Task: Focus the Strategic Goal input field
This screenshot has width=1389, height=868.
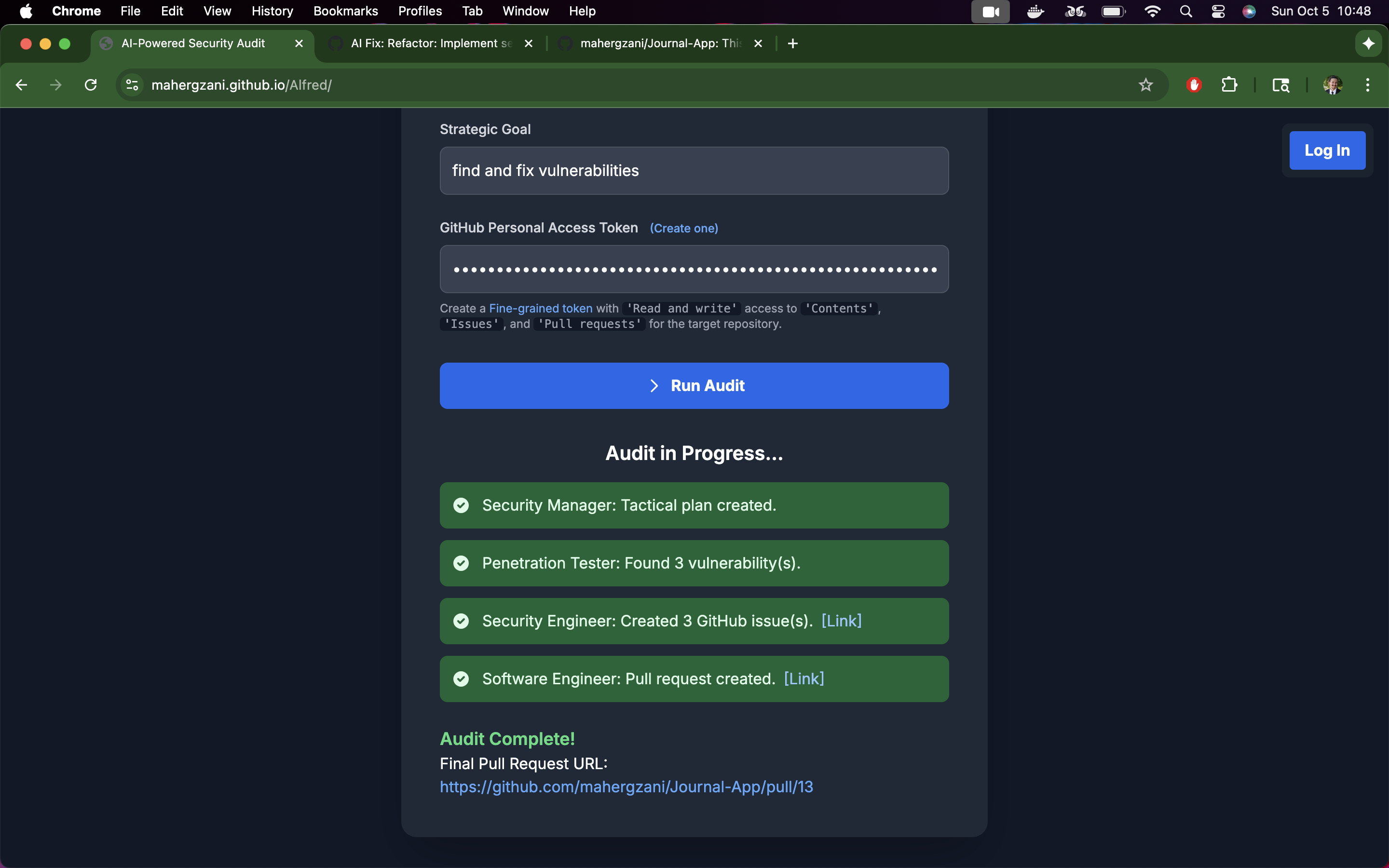Action: point(694,171)
